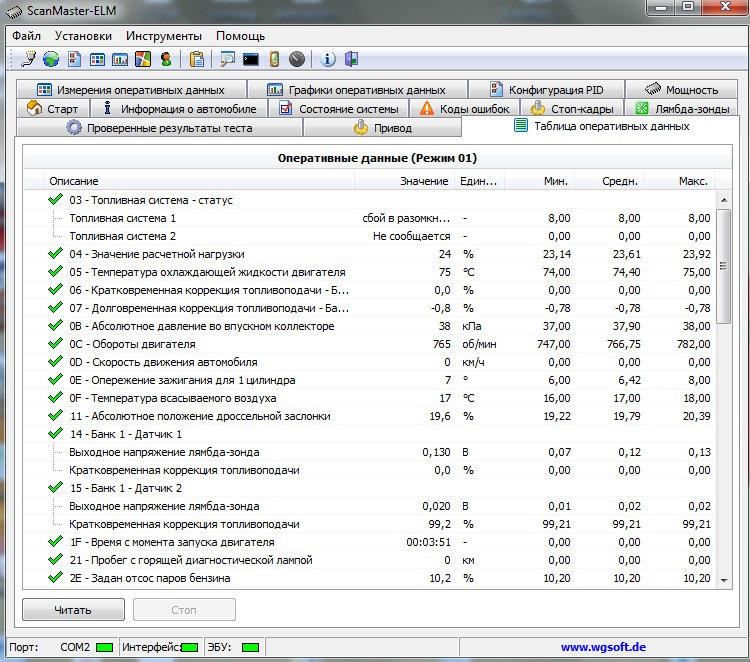Select the 11 Абсолютное положение дроссельной заслонки row
The image size is (750, 662).
pos(371,416)
